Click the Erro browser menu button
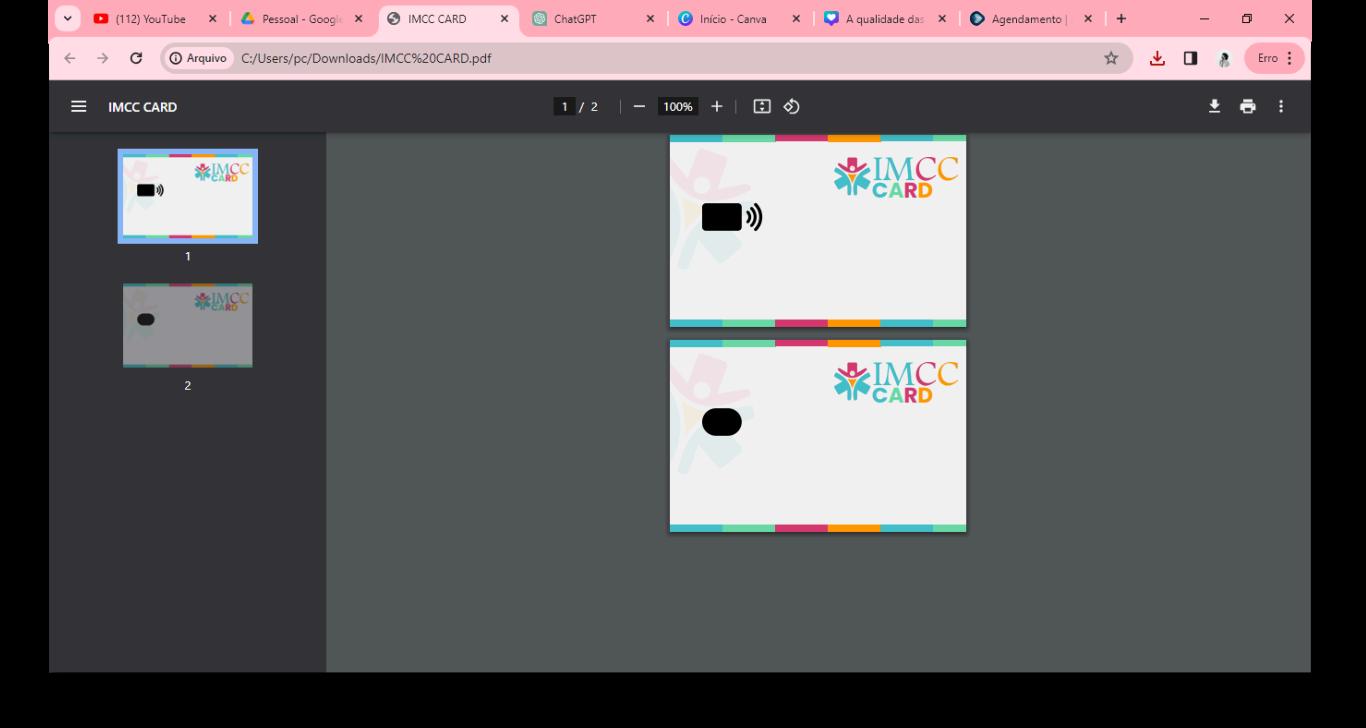 (1275, 58)
